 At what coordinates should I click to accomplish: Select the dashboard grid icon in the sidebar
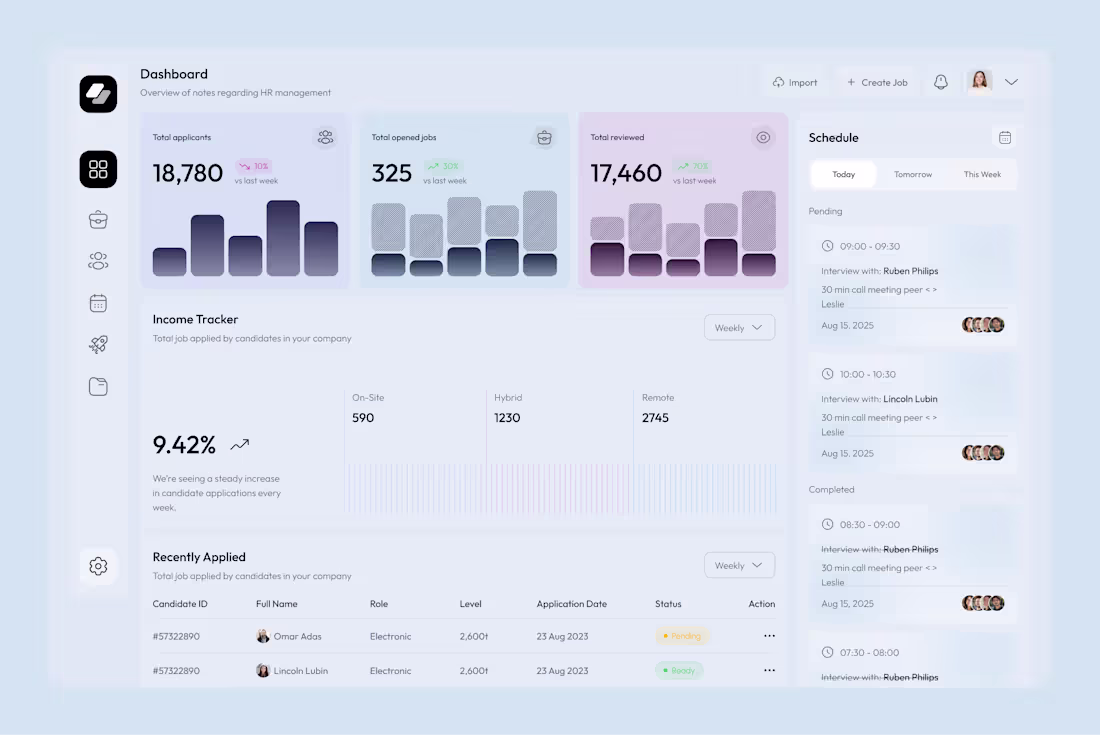97,169
